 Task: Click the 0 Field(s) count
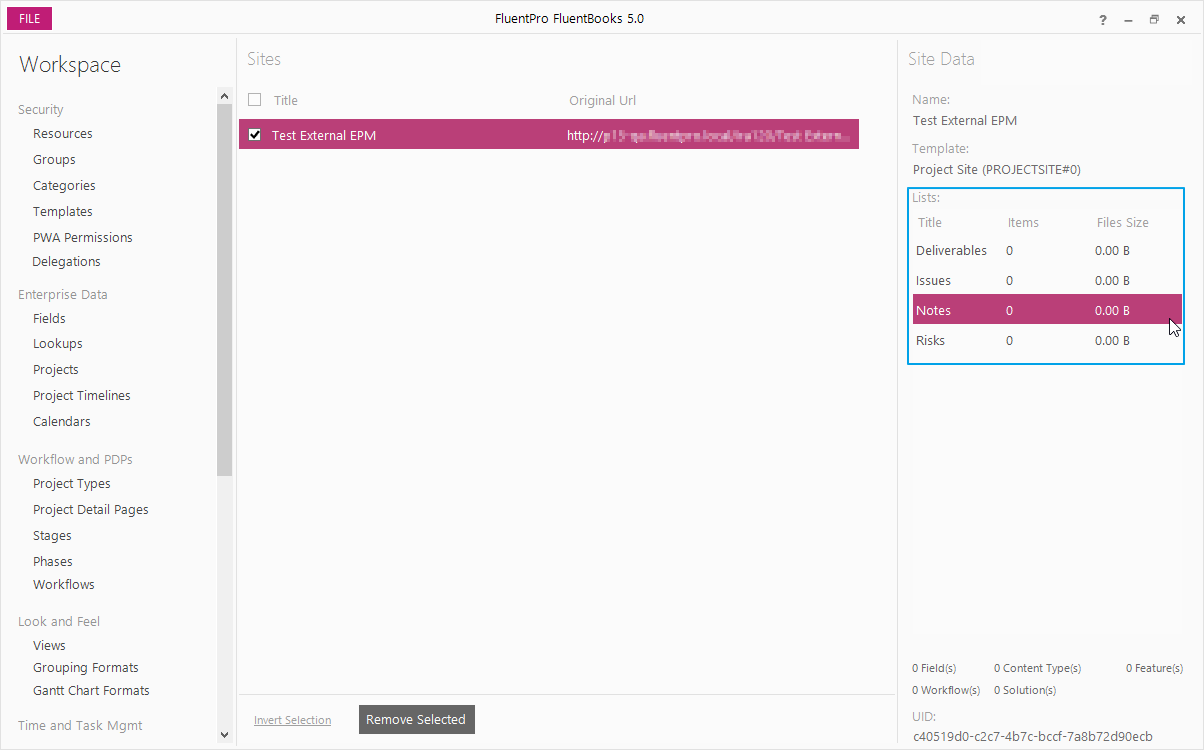[x=934, y=668]
